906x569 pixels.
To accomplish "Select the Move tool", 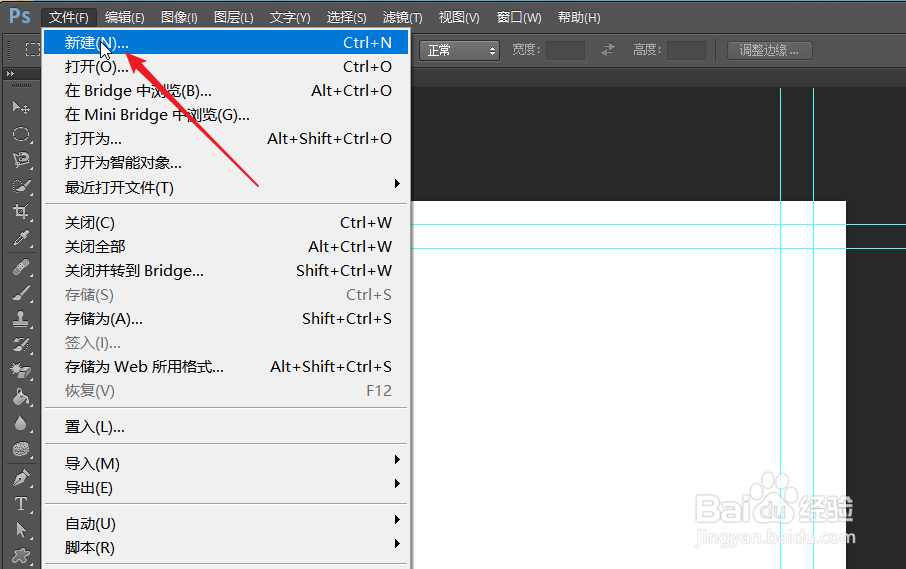I will pos(21,107).
